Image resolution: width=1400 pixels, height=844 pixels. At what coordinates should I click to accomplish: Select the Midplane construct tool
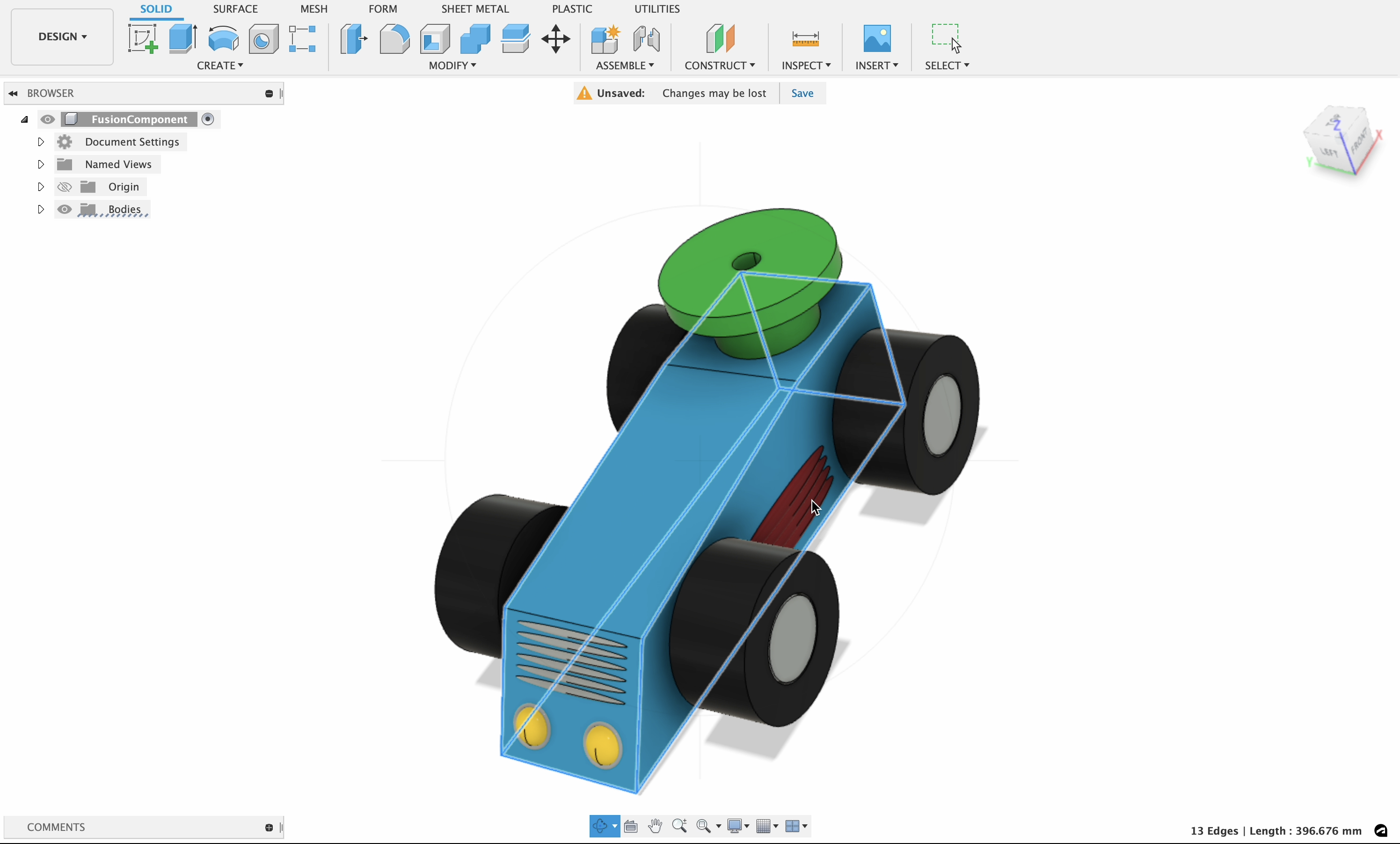(721, 39)
